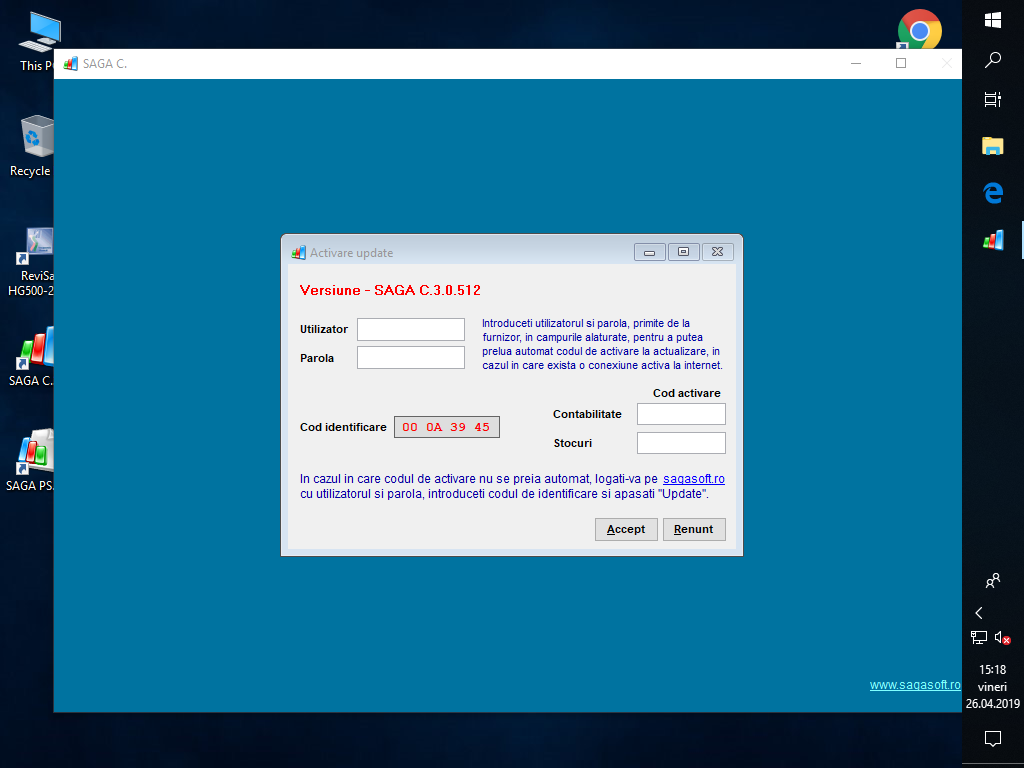Click the Accept button

coord(626,529)
